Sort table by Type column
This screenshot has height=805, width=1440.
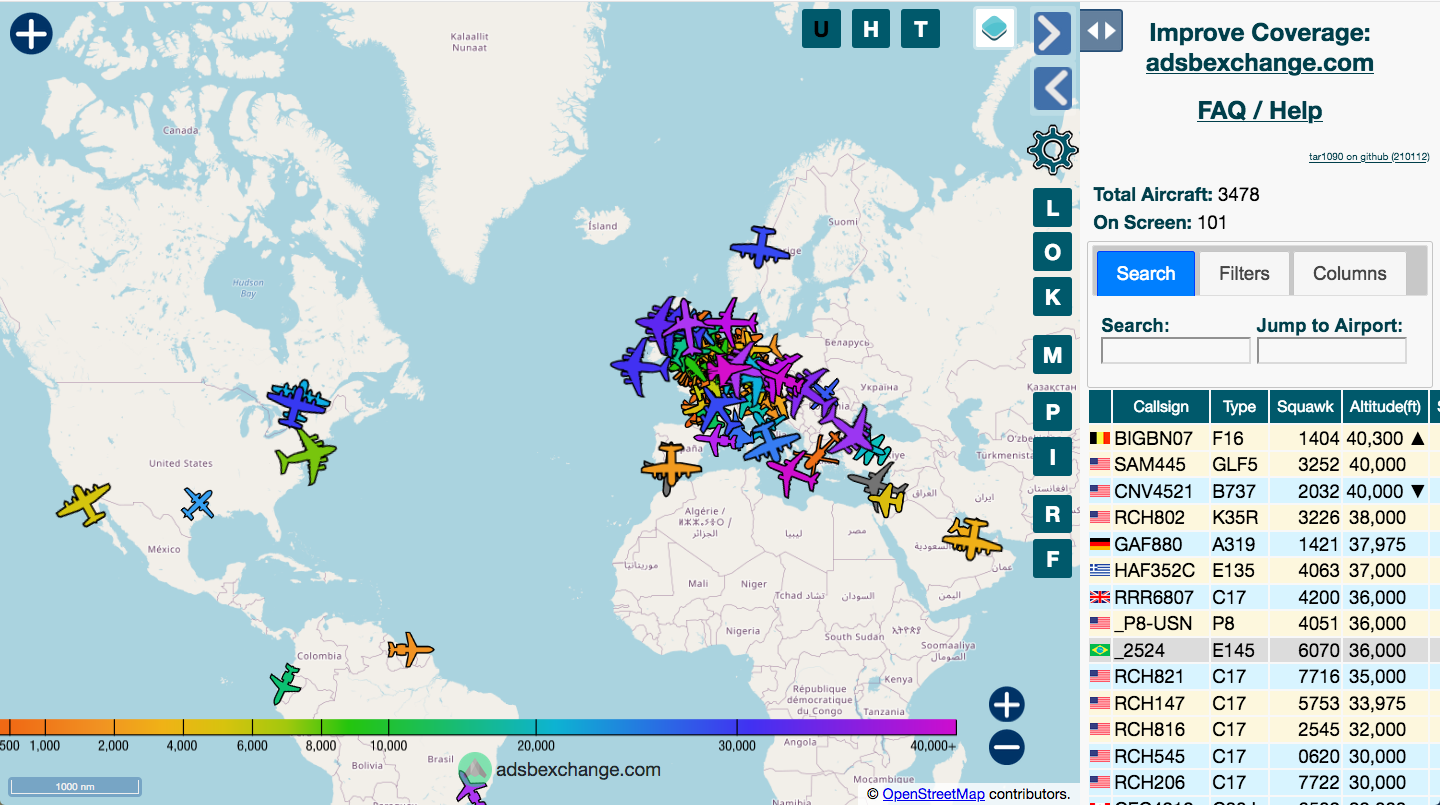tap(1239, 406)
